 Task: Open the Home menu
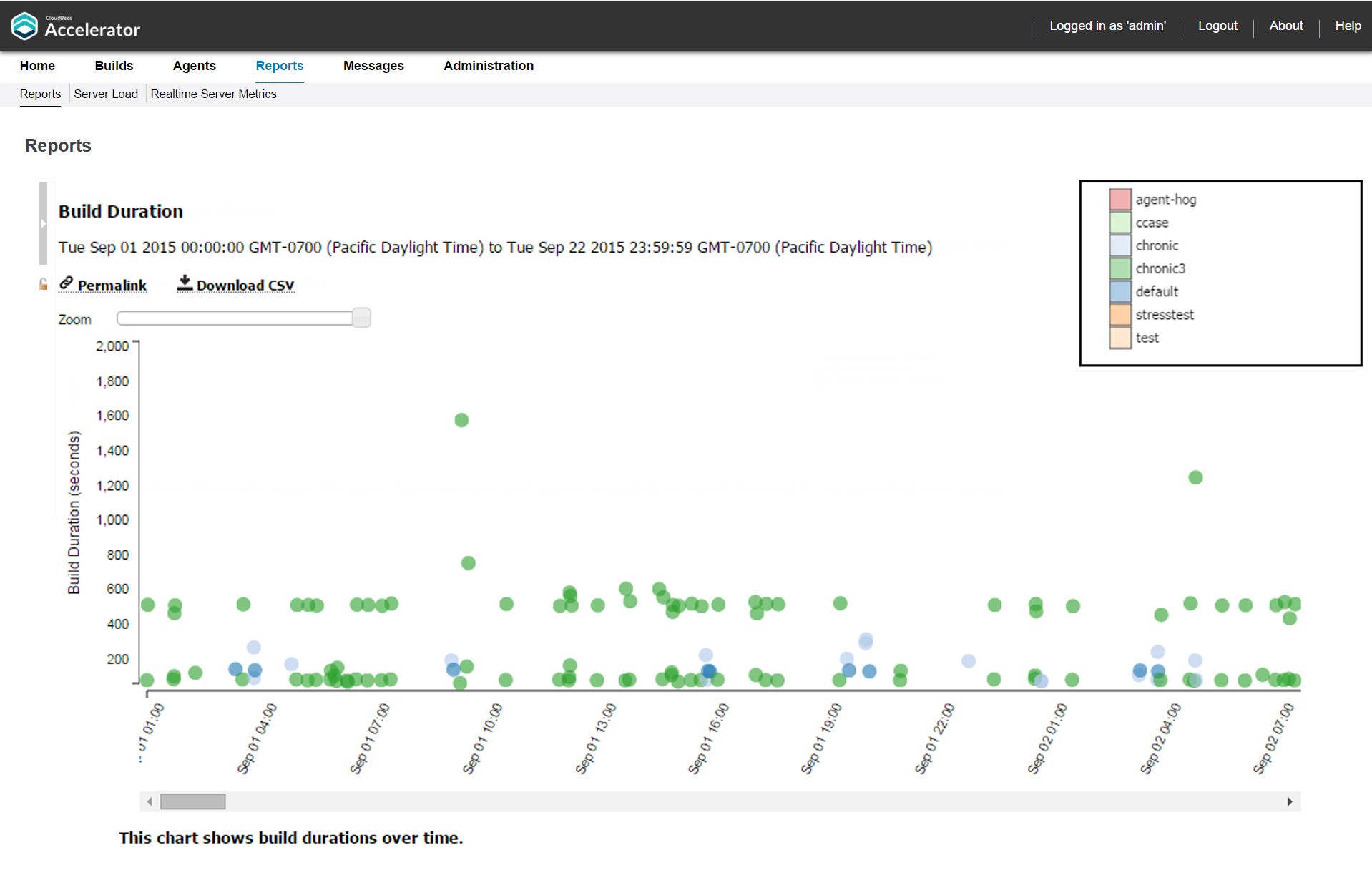coord(37,66)
